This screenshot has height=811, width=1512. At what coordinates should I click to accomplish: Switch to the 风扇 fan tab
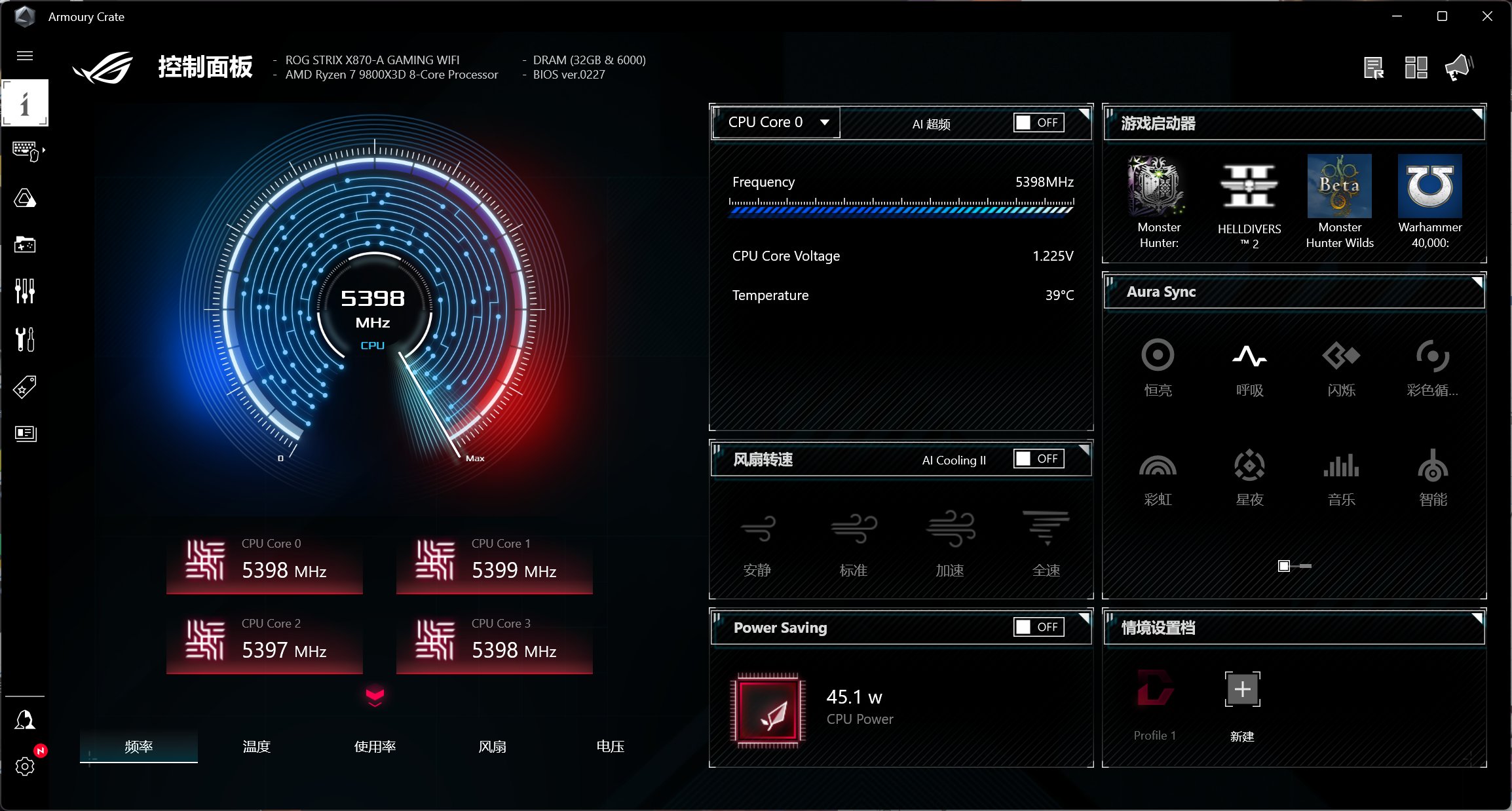pos(493,746)
